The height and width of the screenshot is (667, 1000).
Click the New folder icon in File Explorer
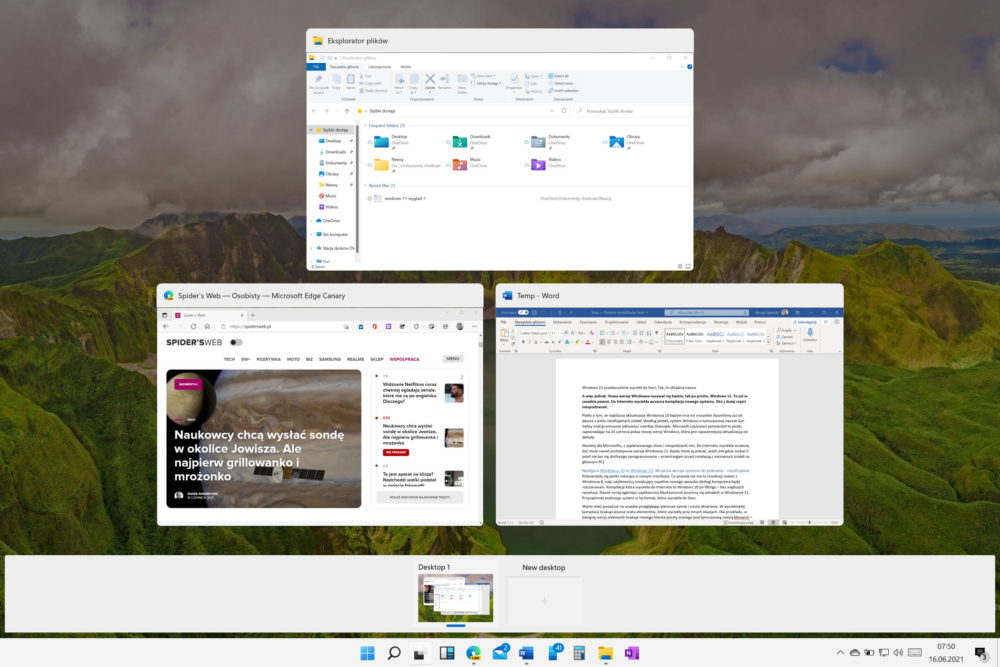[462, 83]
